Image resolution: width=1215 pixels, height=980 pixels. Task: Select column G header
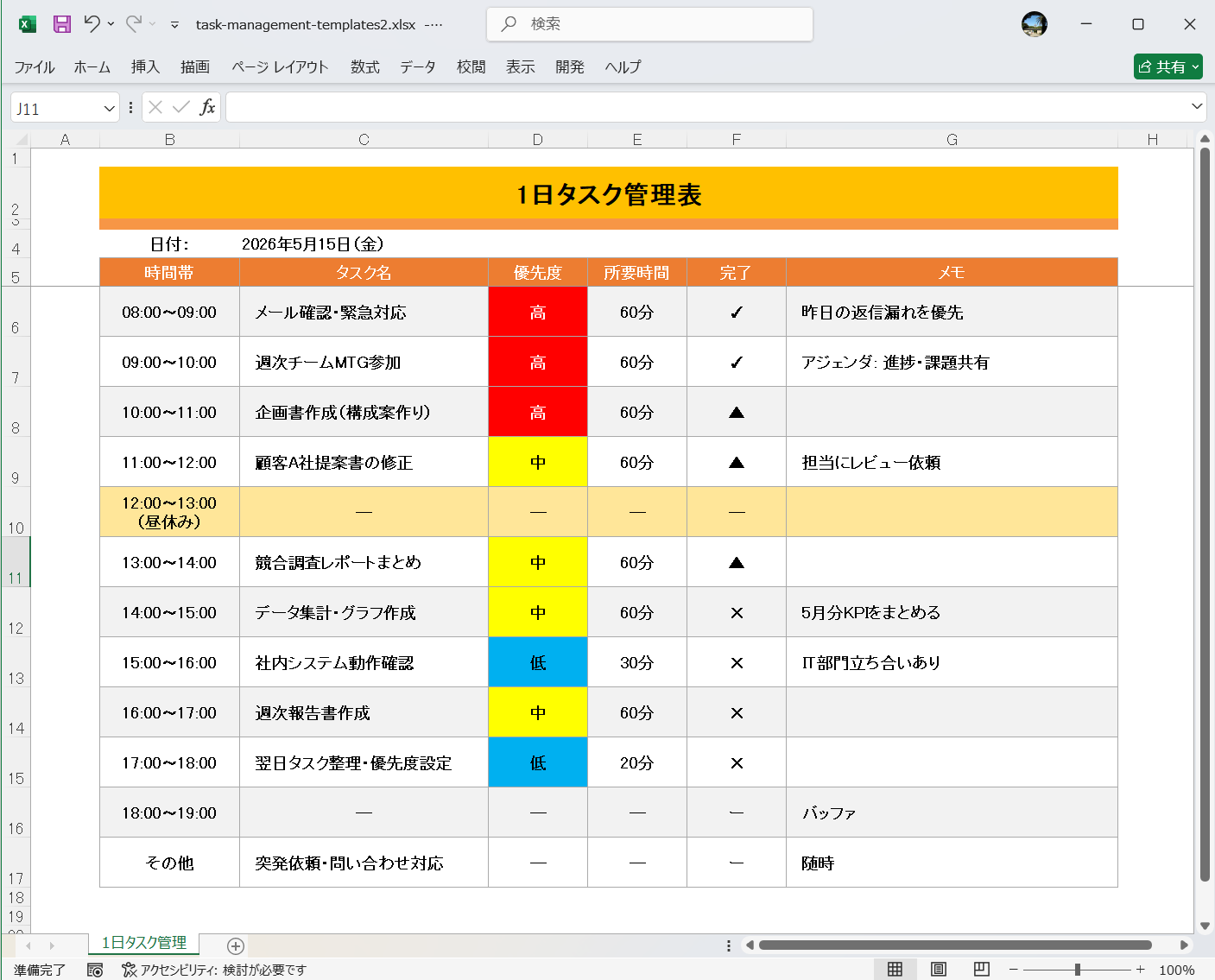tap(952, 139)
